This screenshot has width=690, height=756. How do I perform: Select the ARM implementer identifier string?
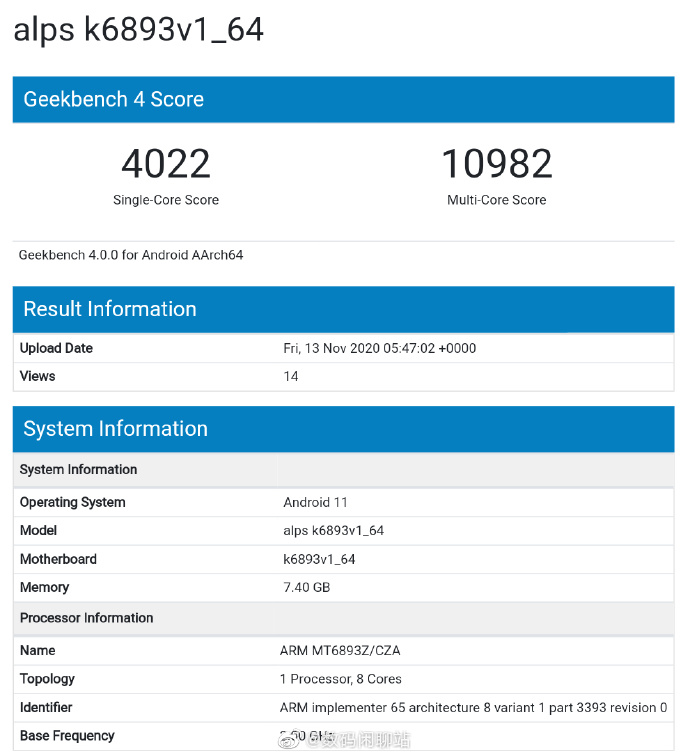coord(474,707)
